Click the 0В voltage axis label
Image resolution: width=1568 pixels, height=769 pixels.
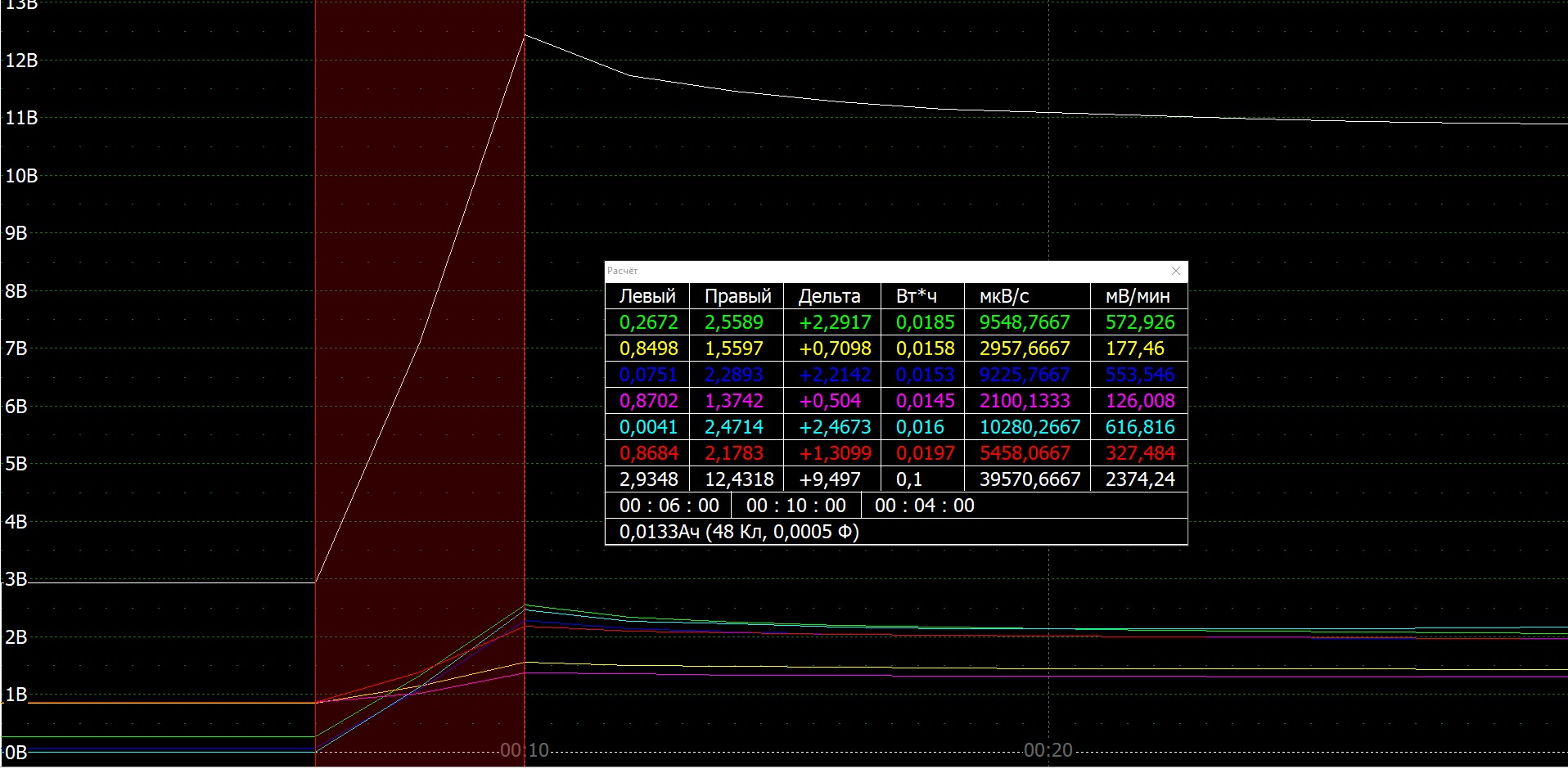pyautogui.click(x=16, y=753)
